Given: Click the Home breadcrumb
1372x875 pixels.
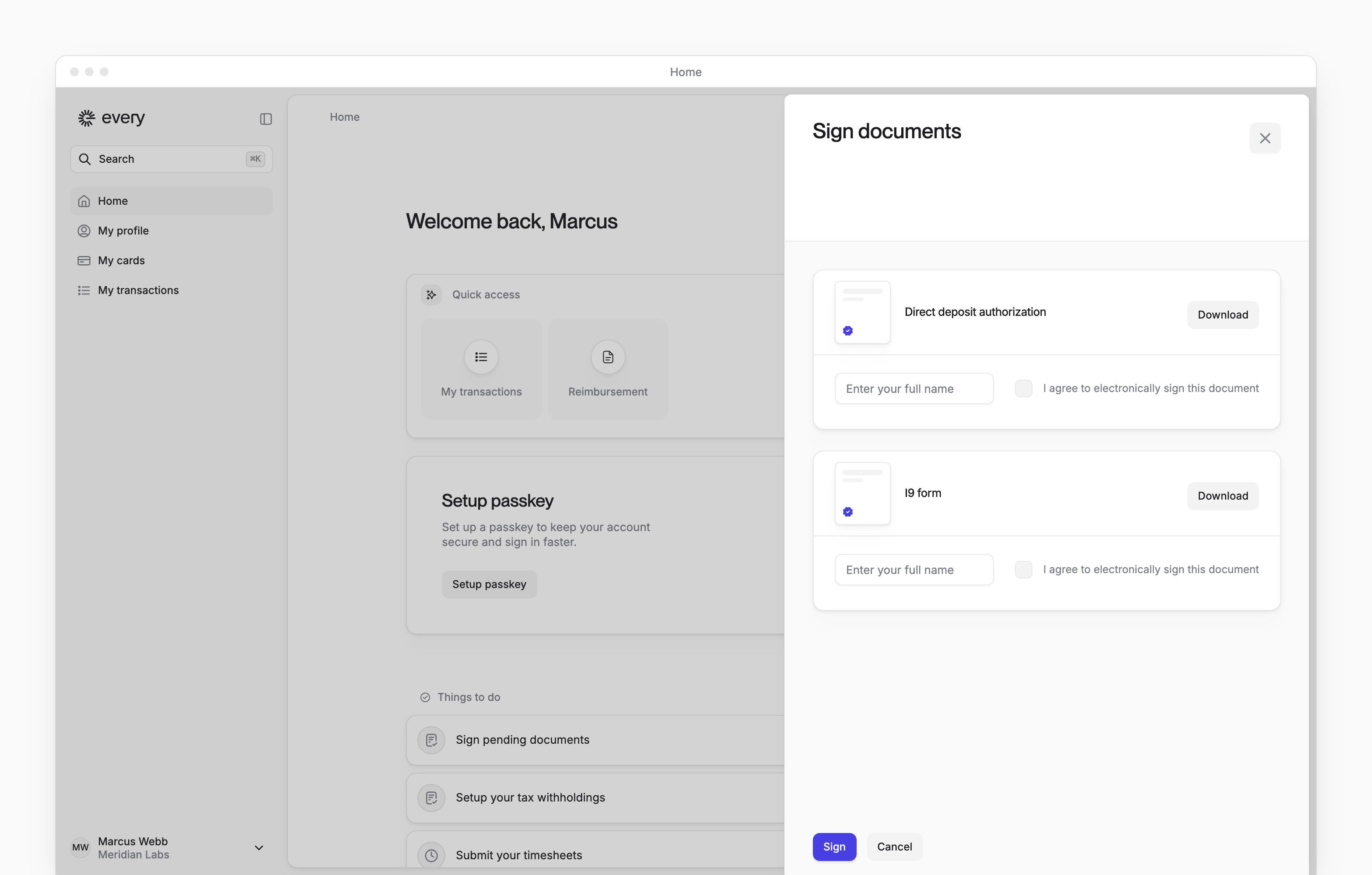Looking at the screenshot, I should coord(344,117).
